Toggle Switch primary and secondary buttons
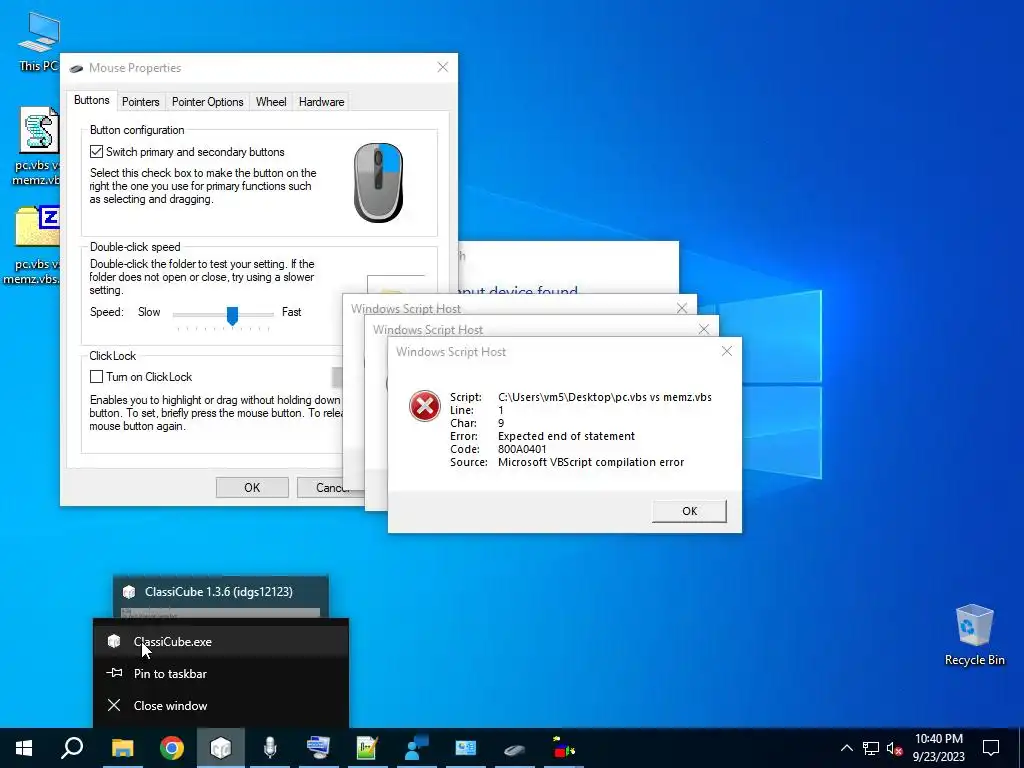Viewport: 1024px width, 768px height. [97, 152]
